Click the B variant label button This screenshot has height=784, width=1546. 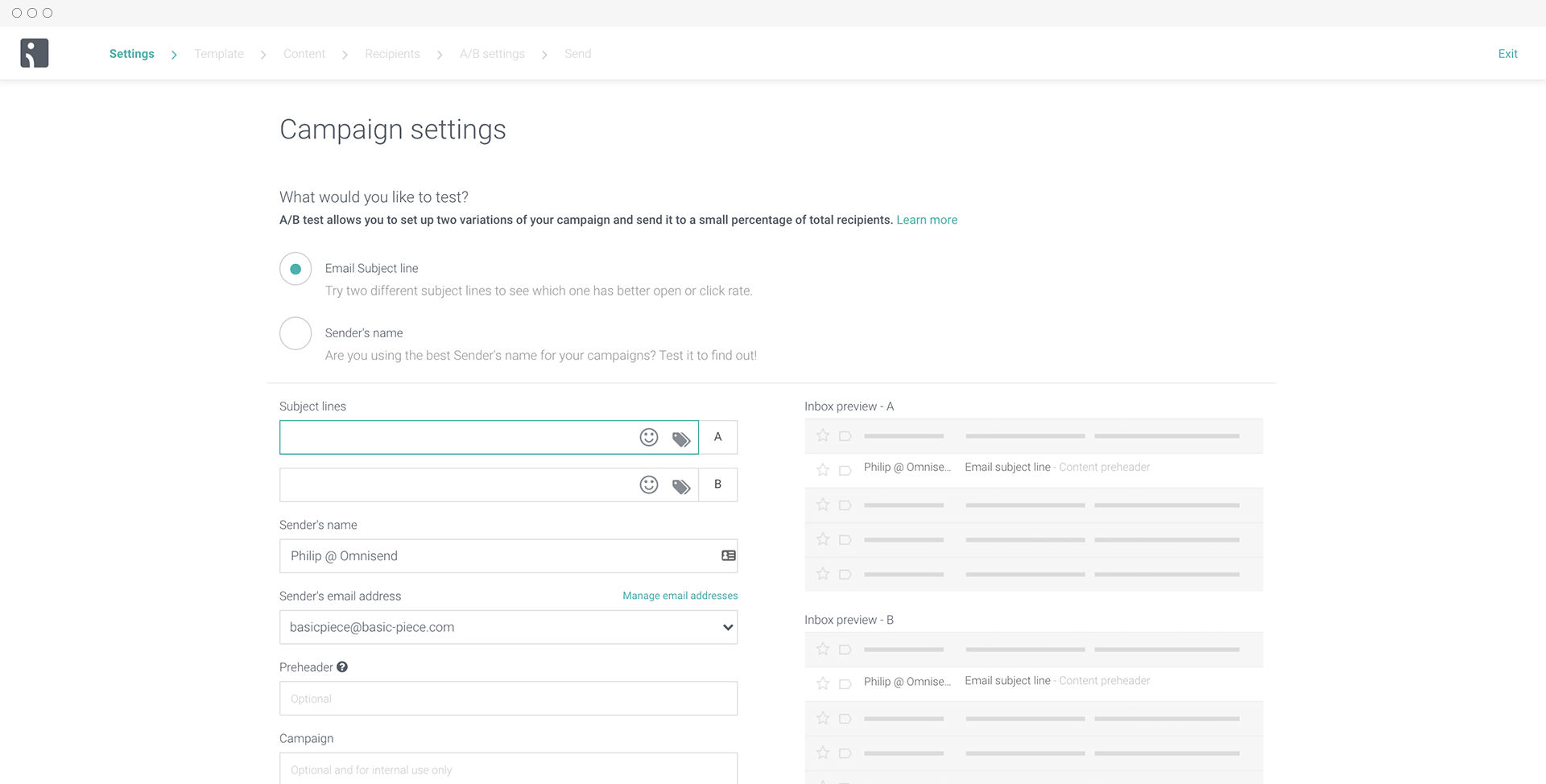[x=718, y=485]
